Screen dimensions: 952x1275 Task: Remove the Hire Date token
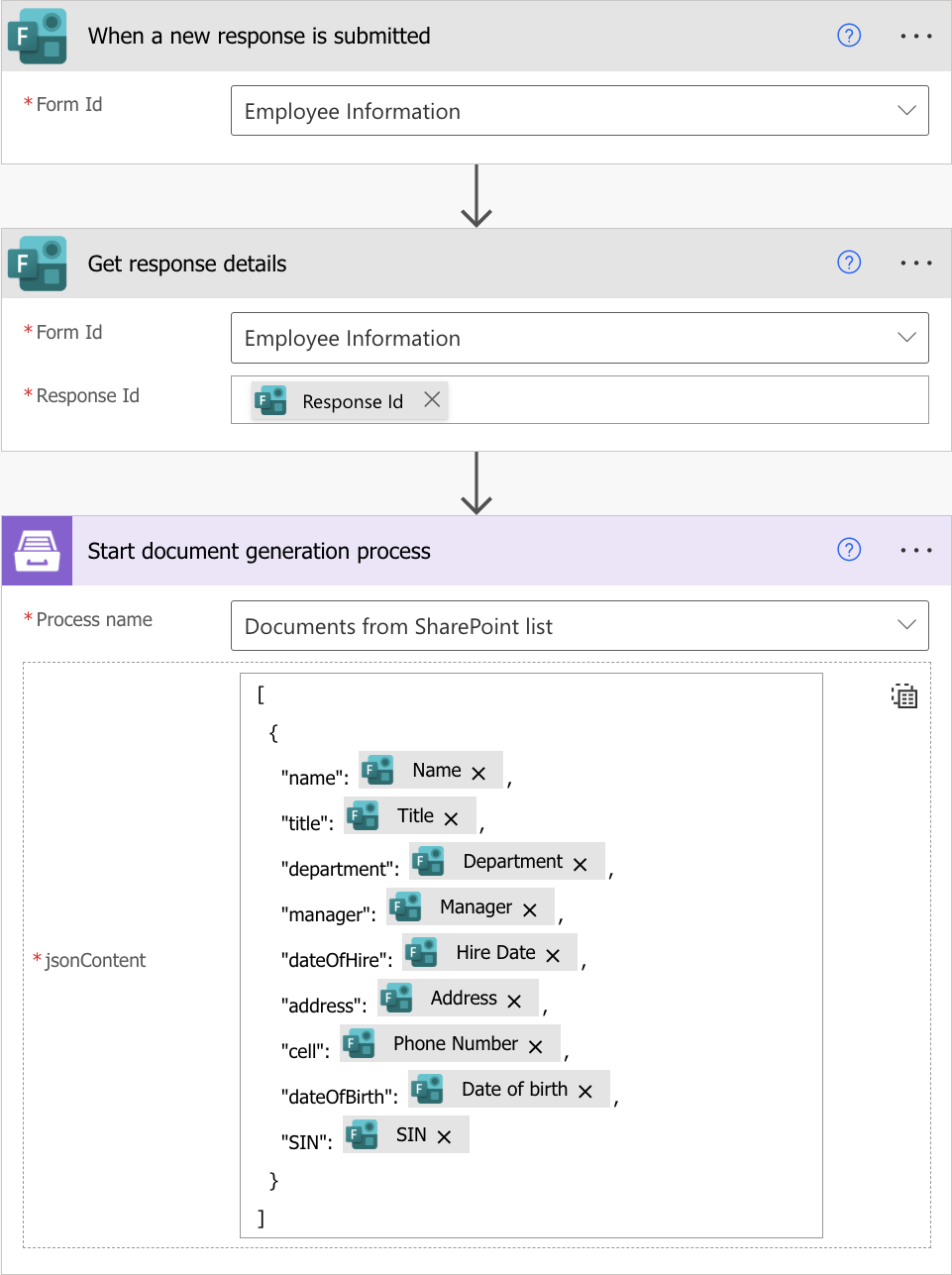pyautogui.click(x=553, y=955)
